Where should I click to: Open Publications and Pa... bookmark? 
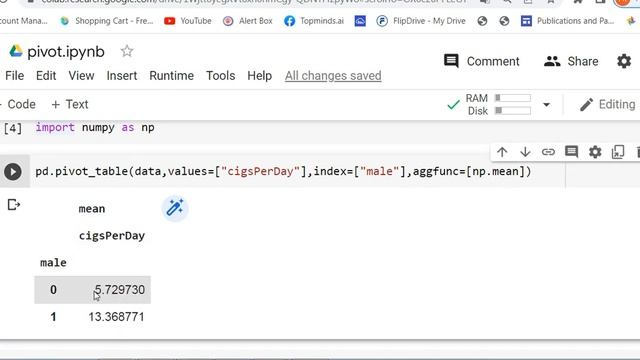click(568, 21)
